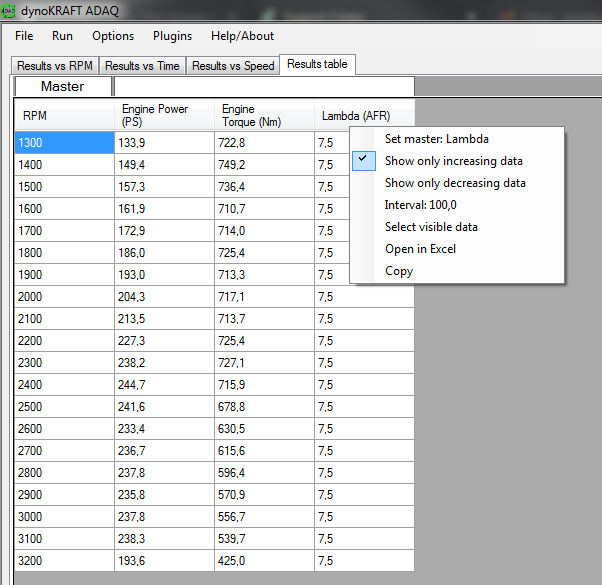This screenshot has width=602, height=585.
Task: Select the 2100 RPM cell
Action: (x=64, y=319)
